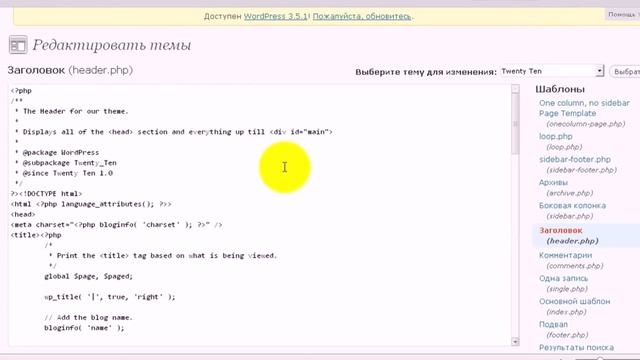Click the '<title><?php' code line
Viewport: 640px width, 360px height.
[36, 235]
